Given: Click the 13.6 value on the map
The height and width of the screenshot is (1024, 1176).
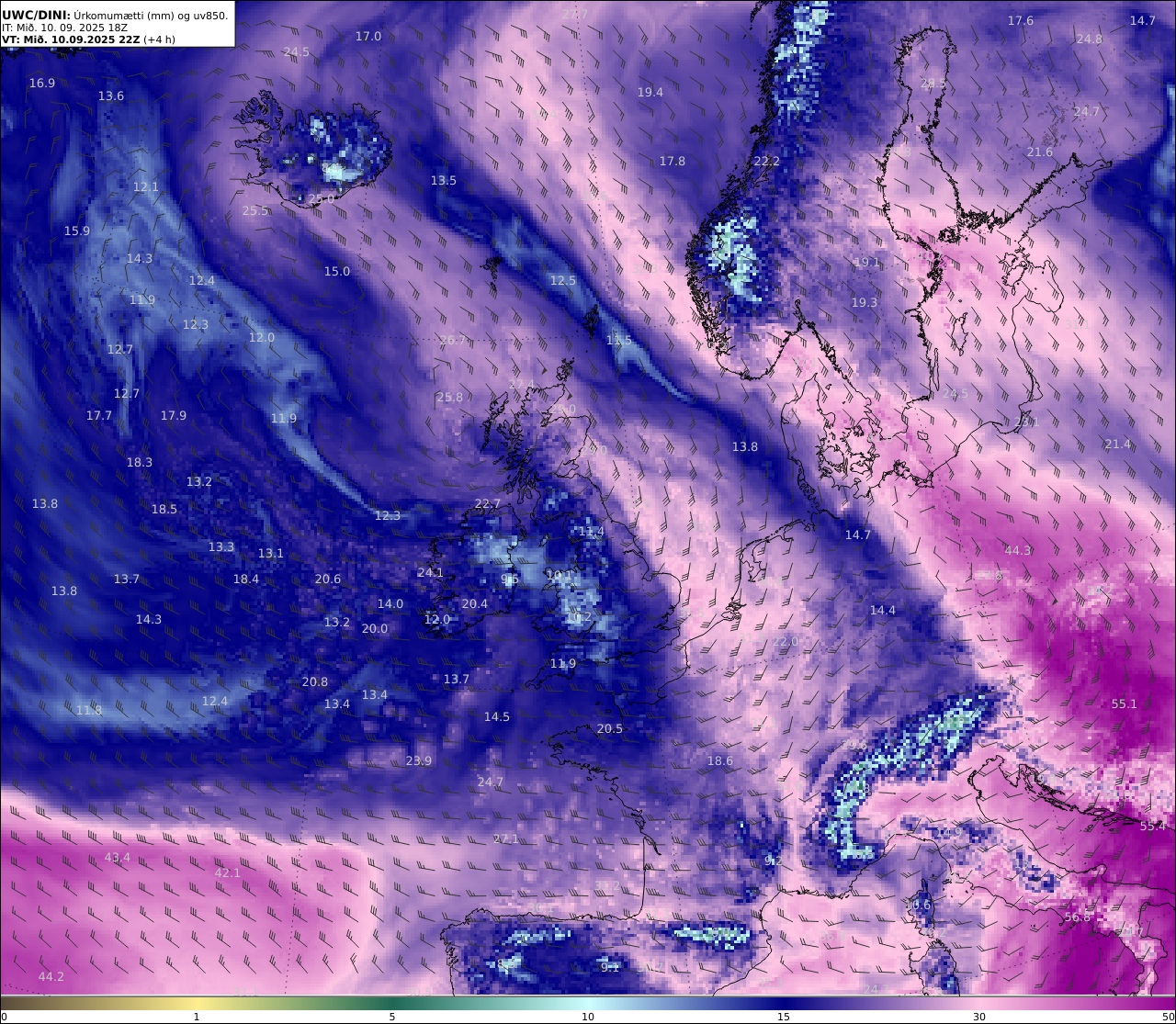Looking at the screenshot, I should [111, 96].
